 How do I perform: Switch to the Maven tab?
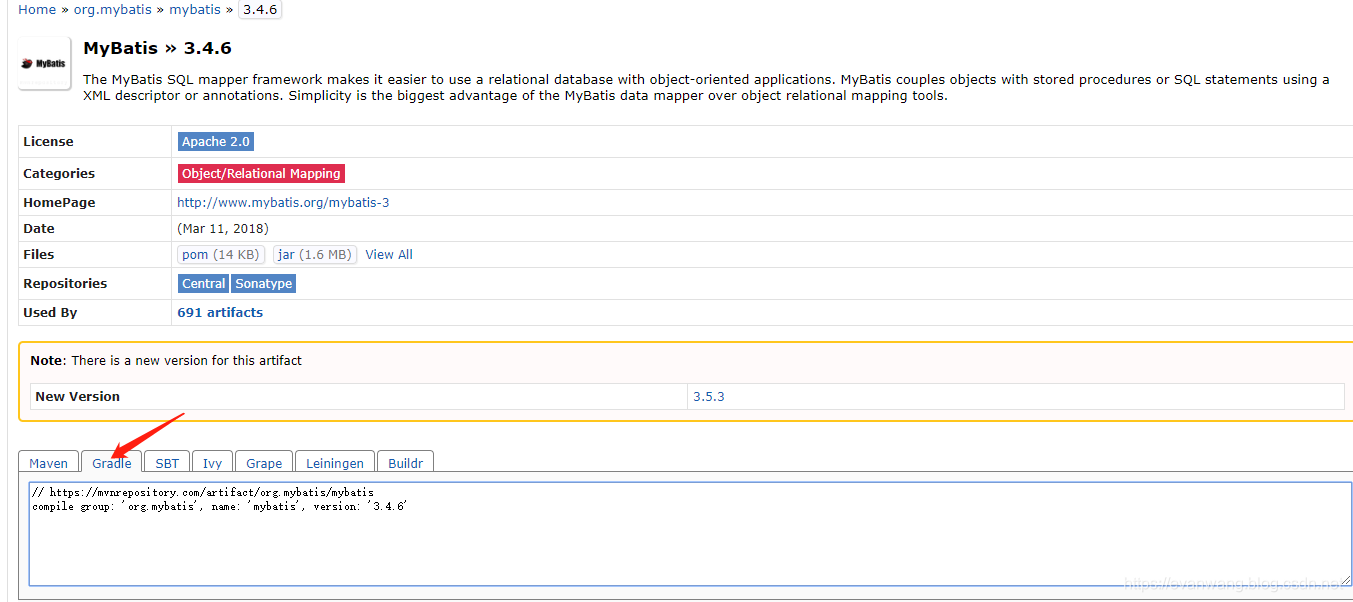[49, 463]
